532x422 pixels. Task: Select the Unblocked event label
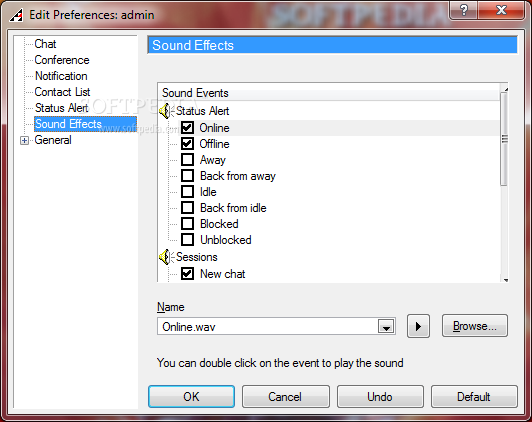pos(226,240)
